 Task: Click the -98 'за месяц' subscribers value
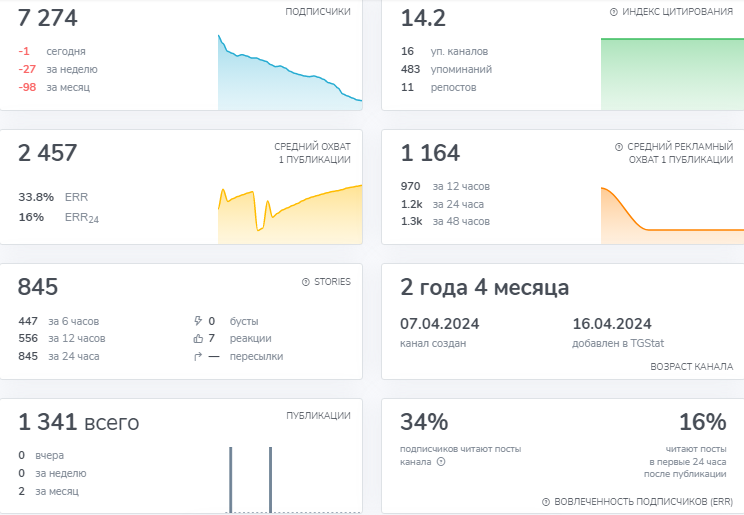(x=27, y=87)
